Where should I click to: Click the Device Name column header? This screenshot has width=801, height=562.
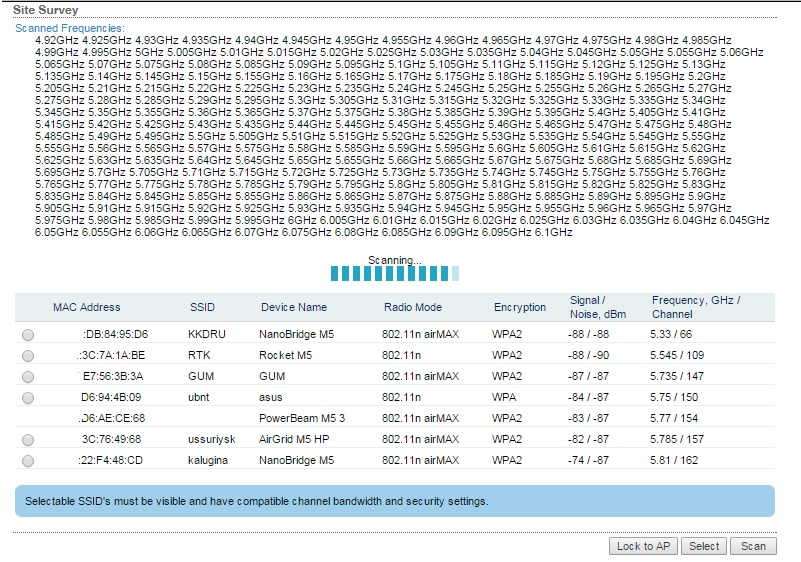point(294,307)
